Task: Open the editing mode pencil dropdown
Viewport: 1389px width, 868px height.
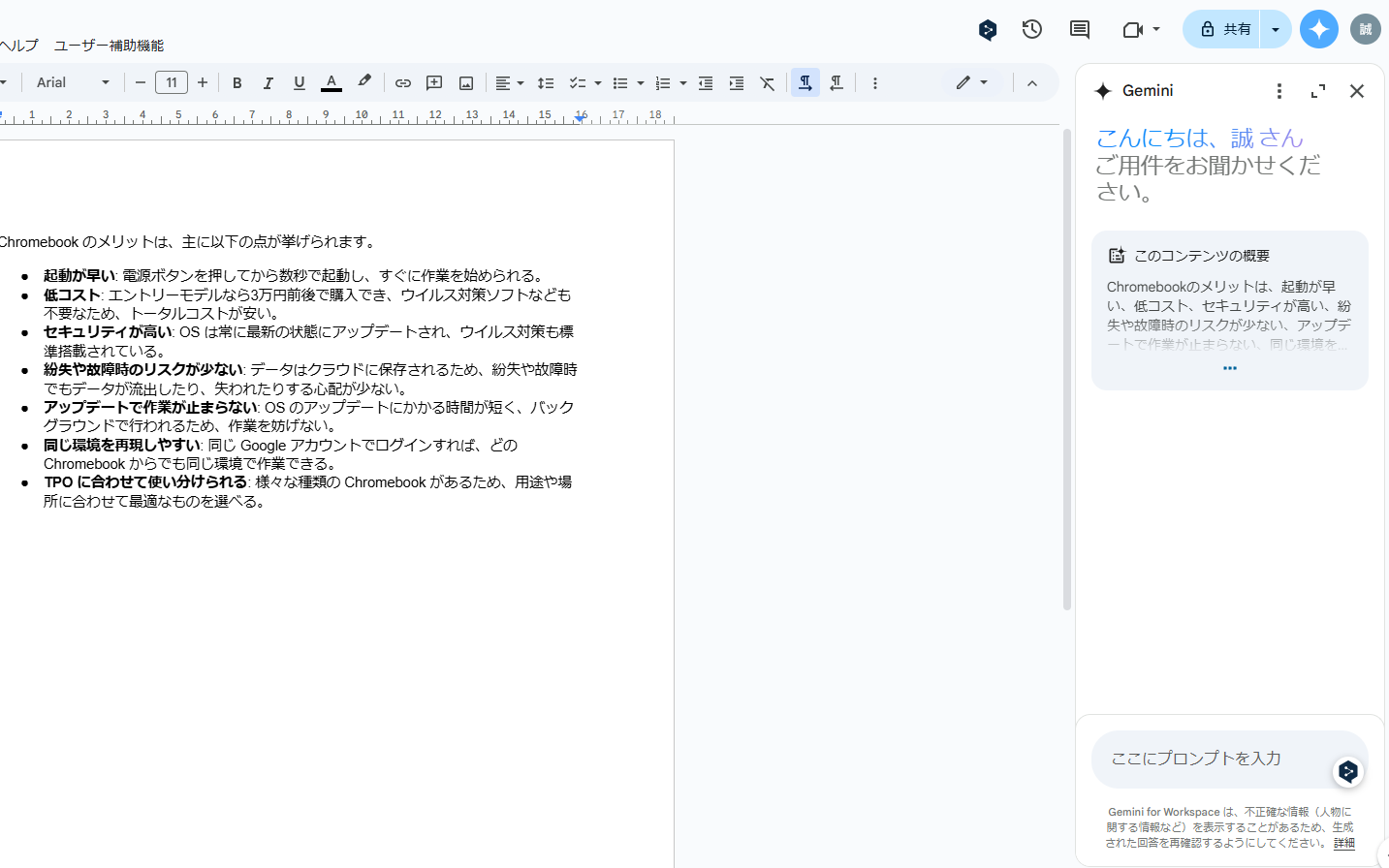Action: tap(972, 83)
